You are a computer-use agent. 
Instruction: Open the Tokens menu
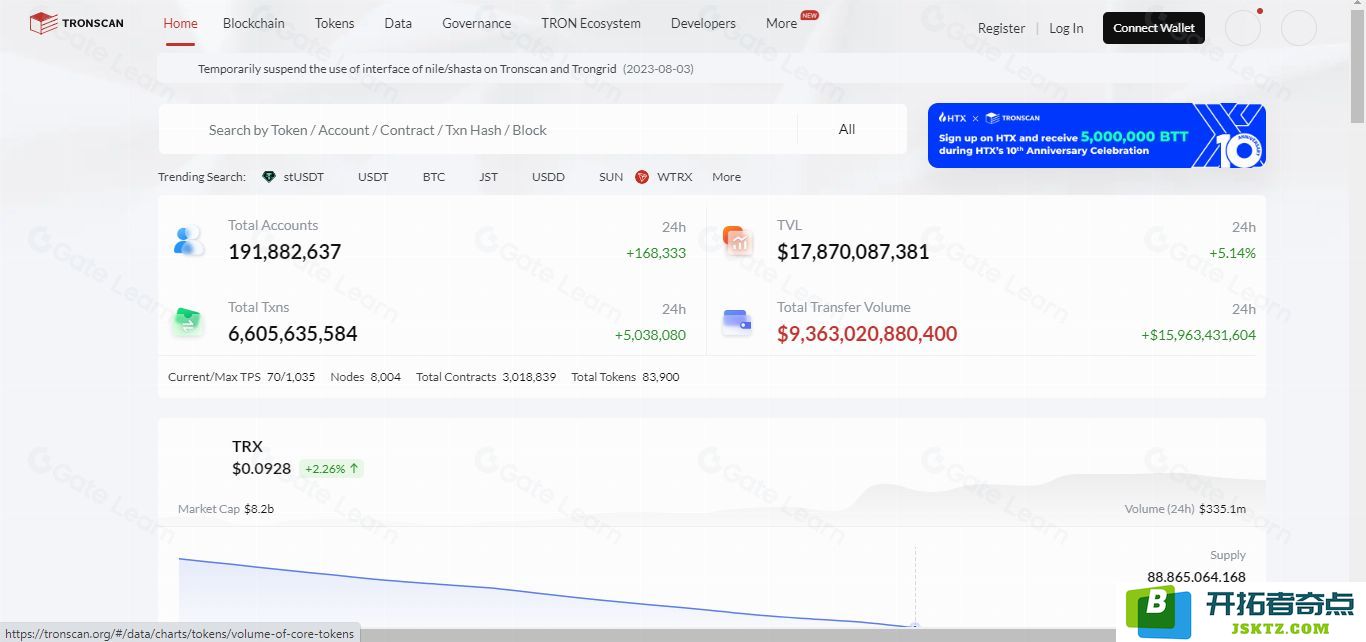coord(334,23)
